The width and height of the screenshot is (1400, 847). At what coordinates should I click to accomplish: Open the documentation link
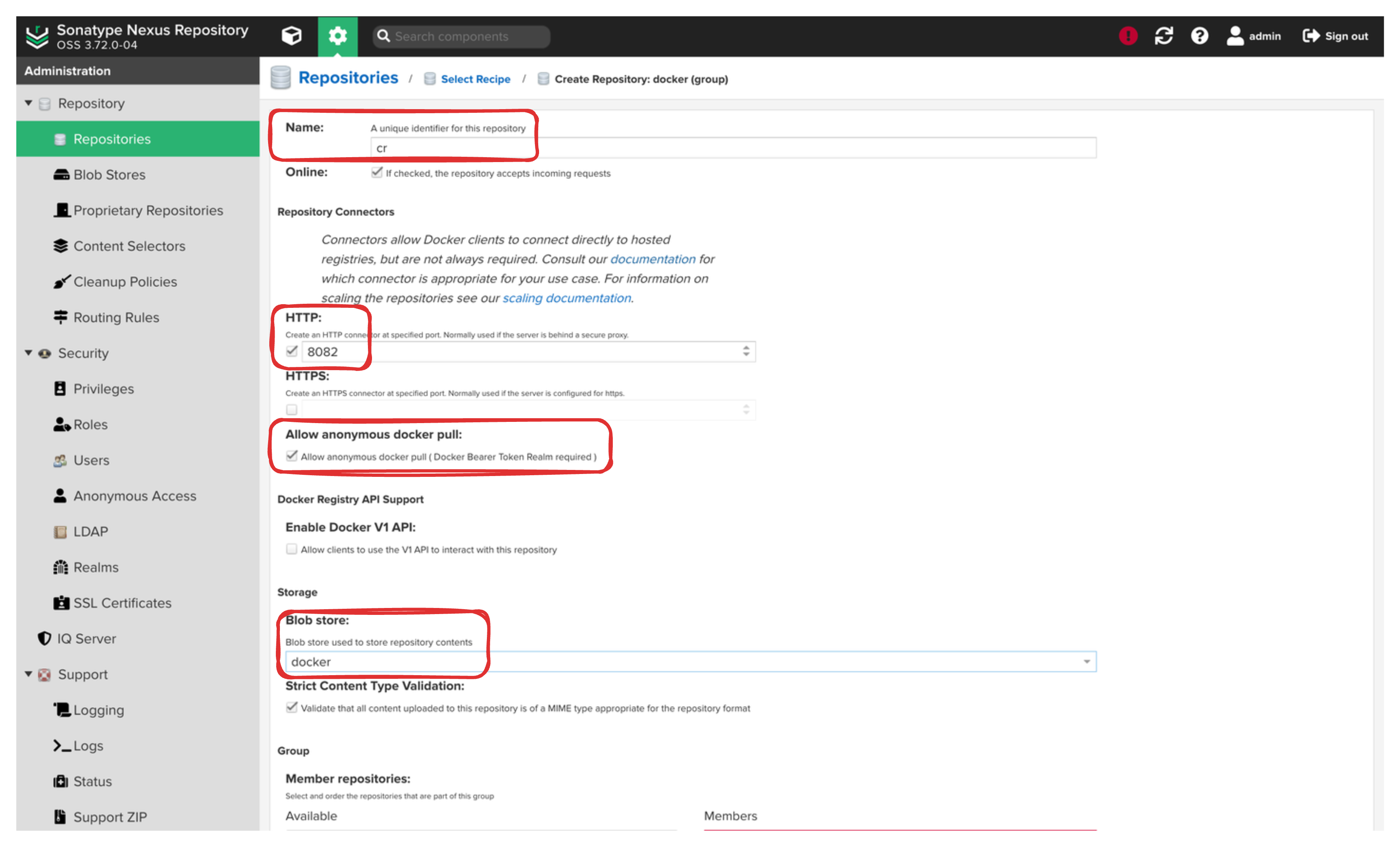[653, 259]
